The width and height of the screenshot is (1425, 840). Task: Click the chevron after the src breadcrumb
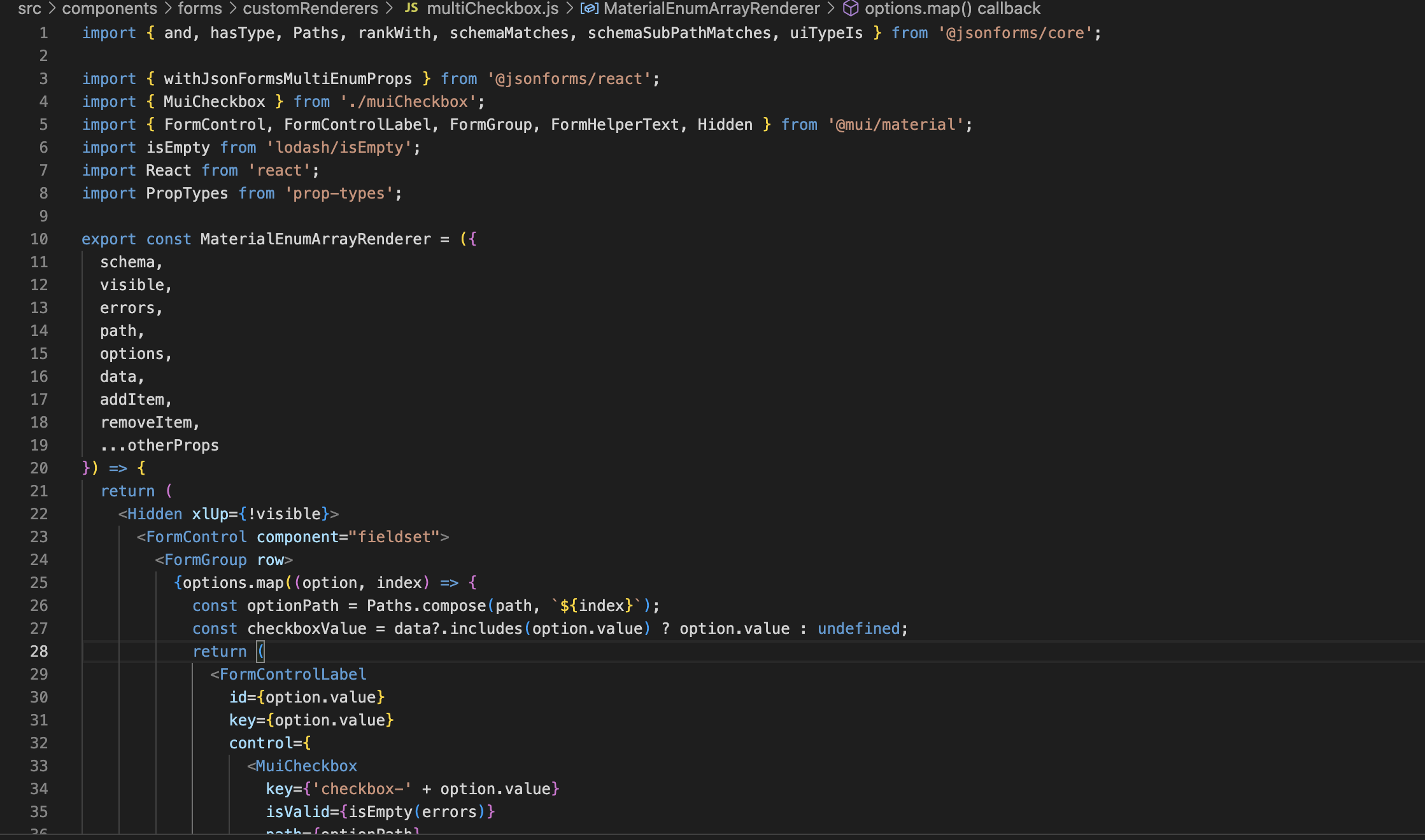52,8
